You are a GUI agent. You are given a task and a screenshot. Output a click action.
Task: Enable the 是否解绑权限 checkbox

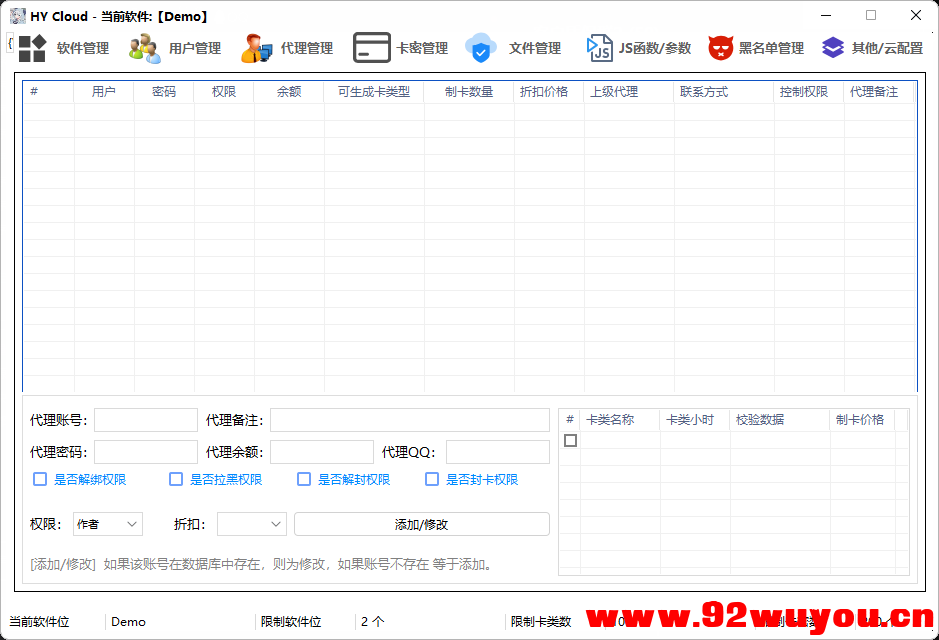click(x=40, y=479)
